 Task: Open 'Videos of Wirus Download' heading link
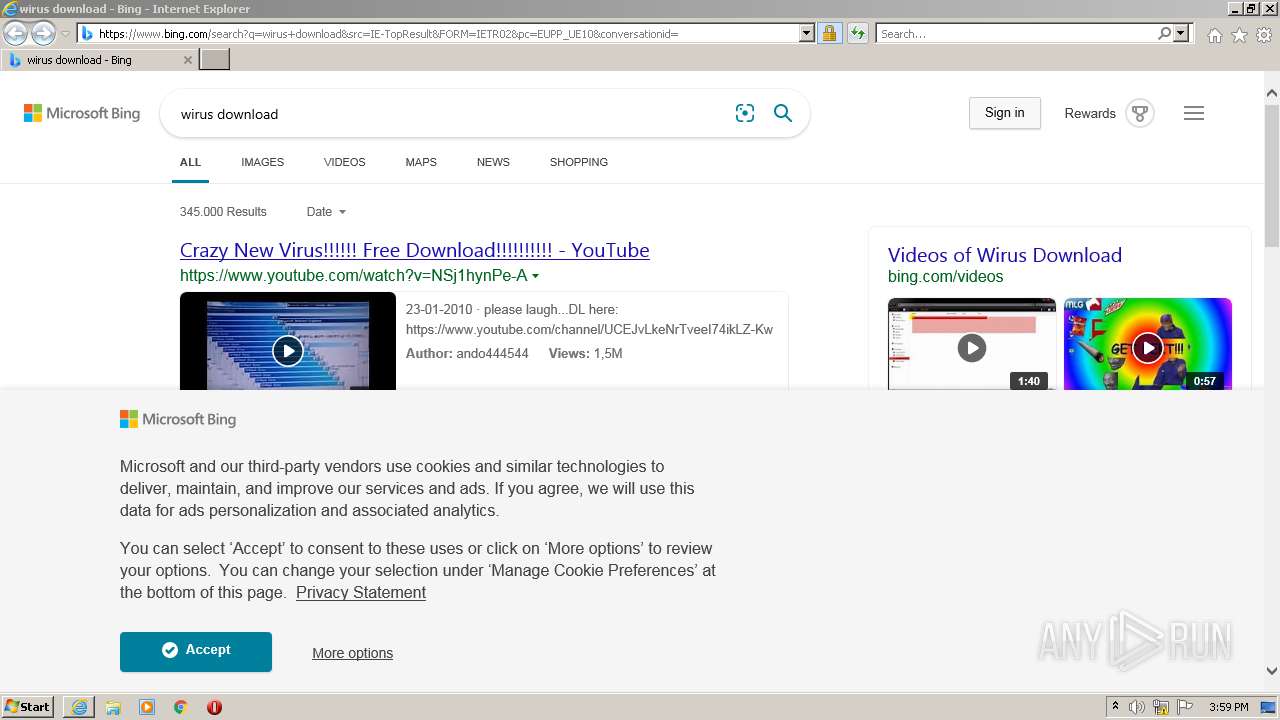(x=1005, y=255)
